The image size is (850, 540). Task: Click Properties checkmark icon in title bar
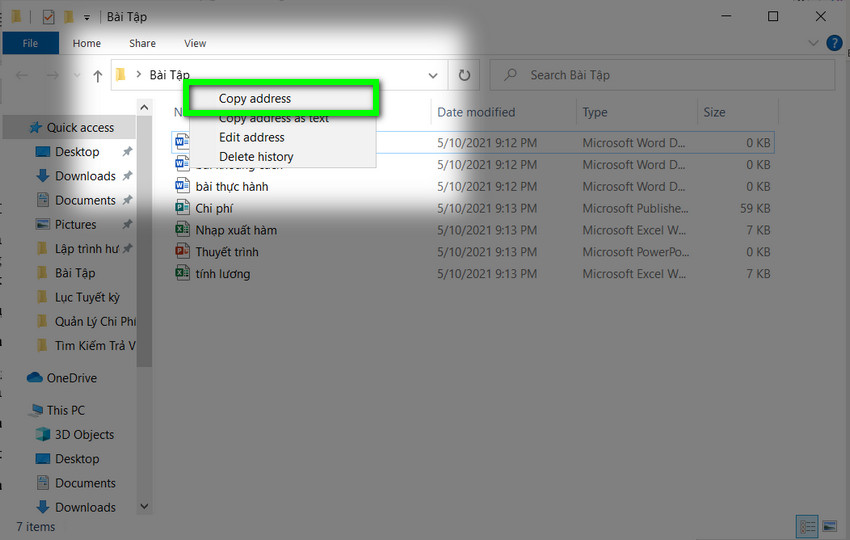pos(49,17)
